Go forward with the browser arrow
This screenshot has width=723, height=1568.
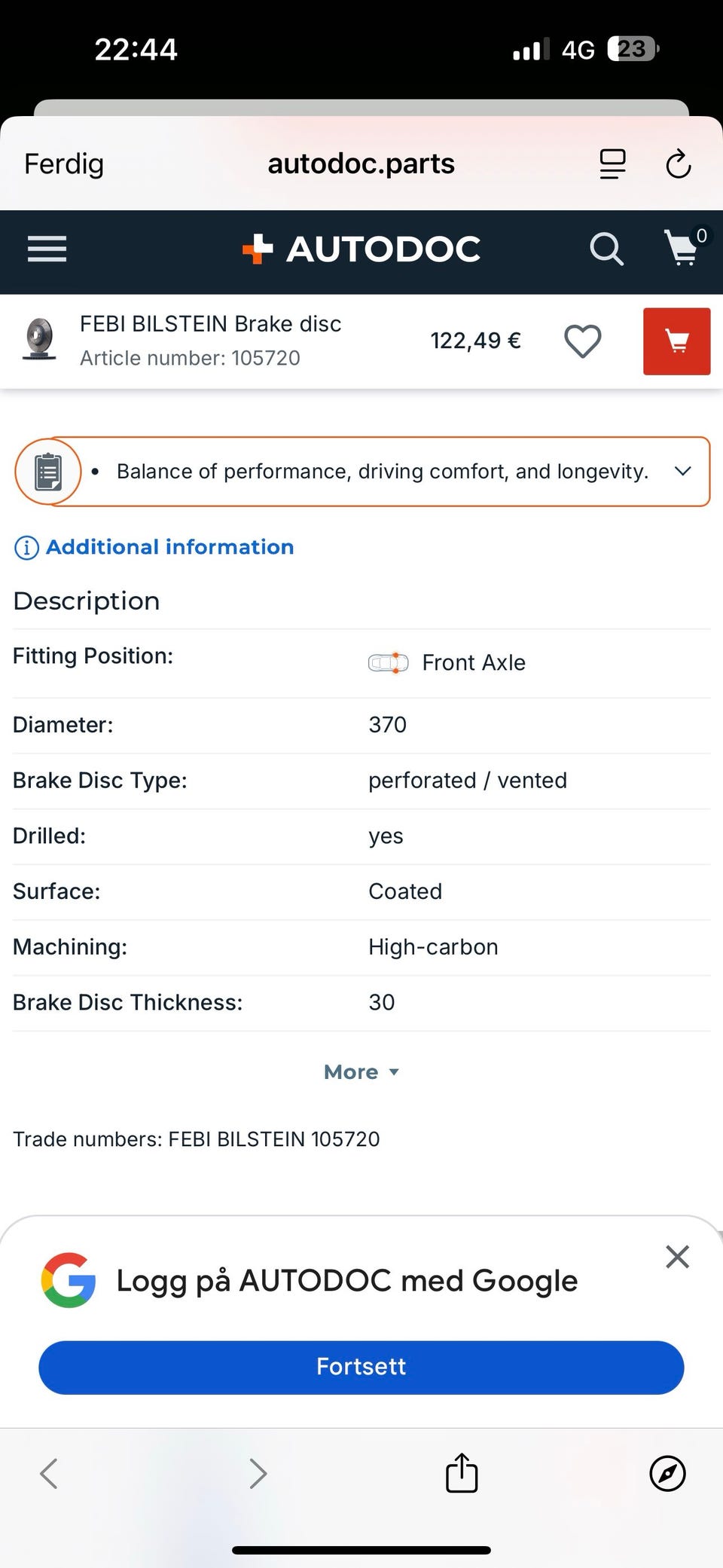click(258, 1474)
